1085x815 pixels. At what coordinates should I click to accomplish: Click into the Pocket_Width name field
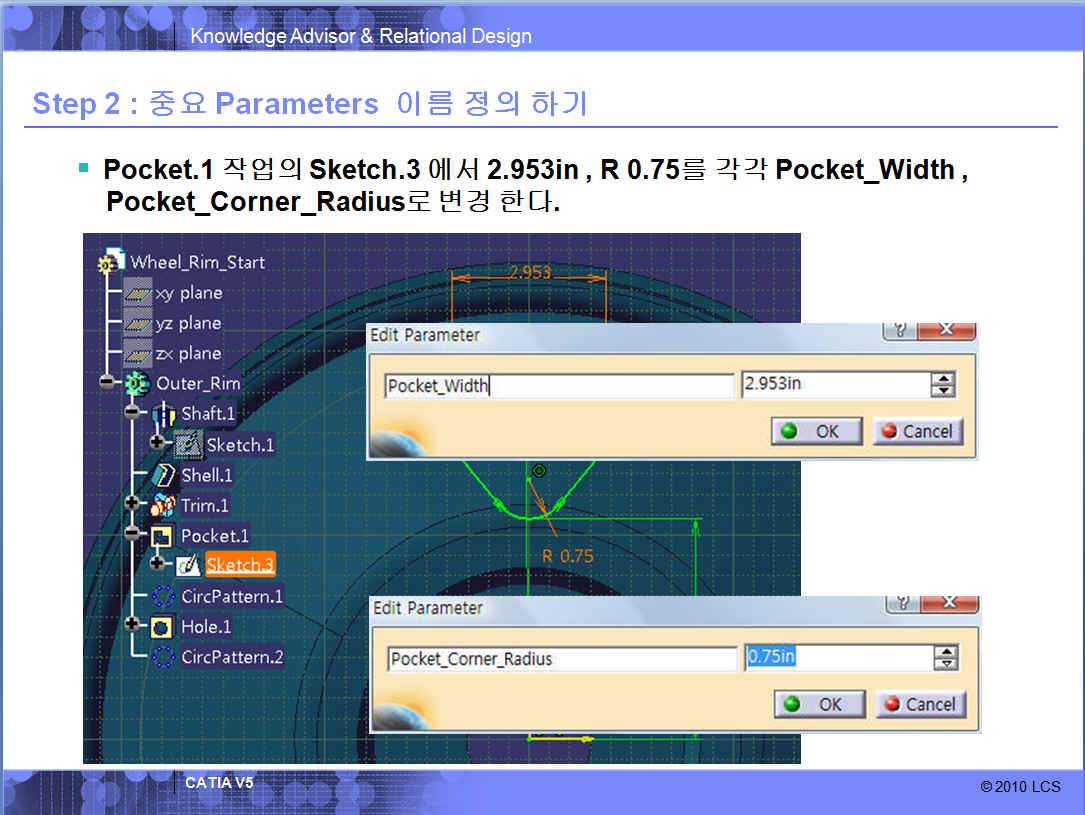click(x=559, y=386)
